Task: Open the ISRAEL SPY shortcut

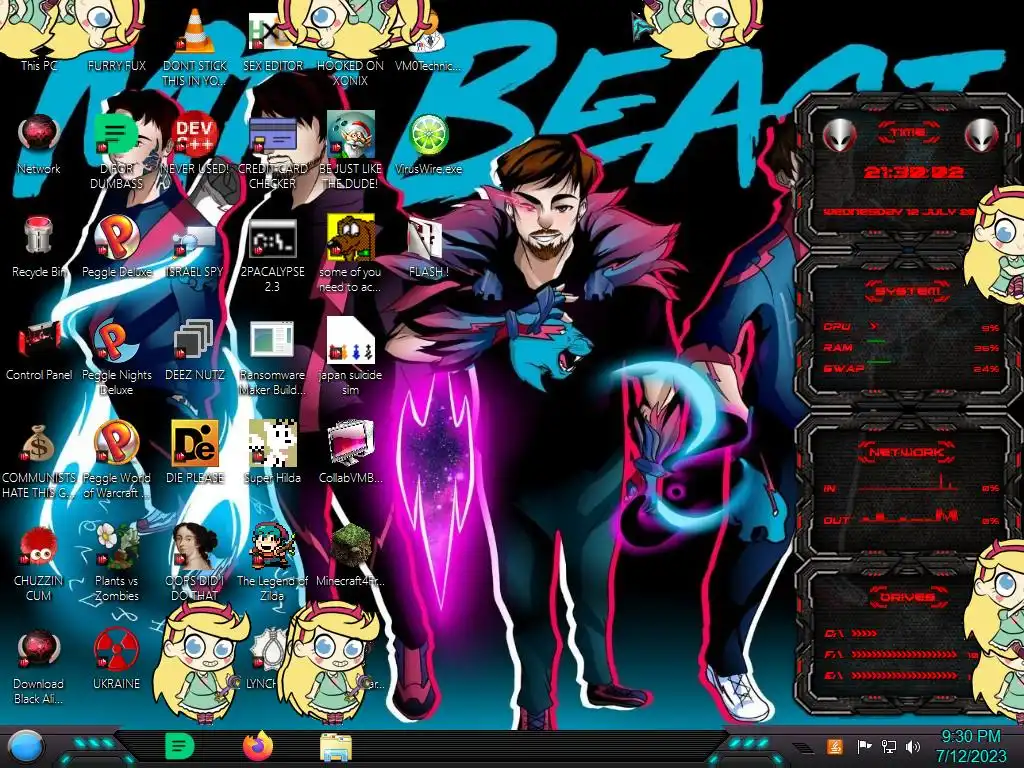Action: [x=195, y=243]
